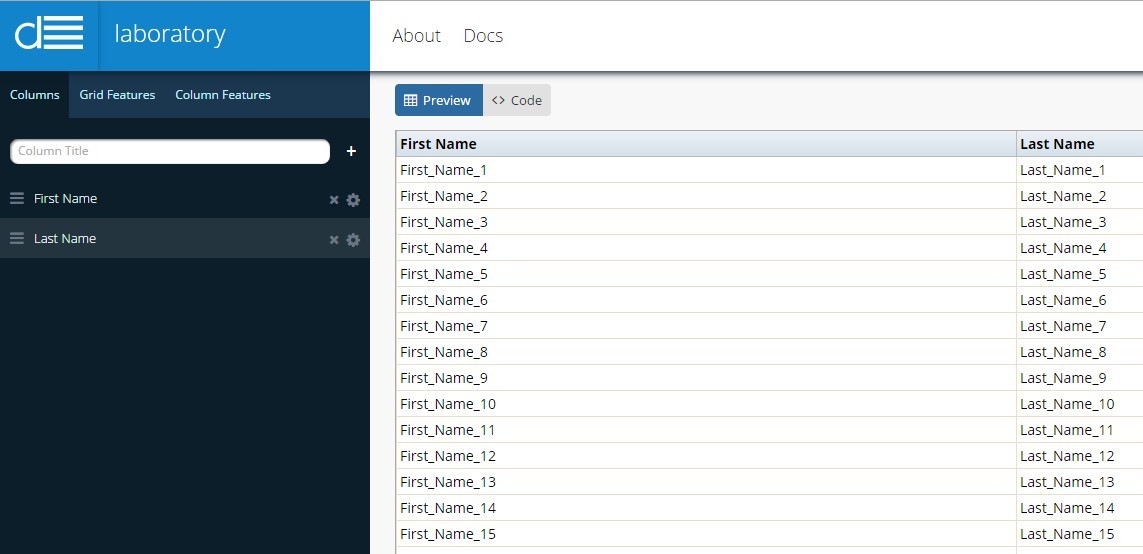Grab the First Name drag handle

17,199
